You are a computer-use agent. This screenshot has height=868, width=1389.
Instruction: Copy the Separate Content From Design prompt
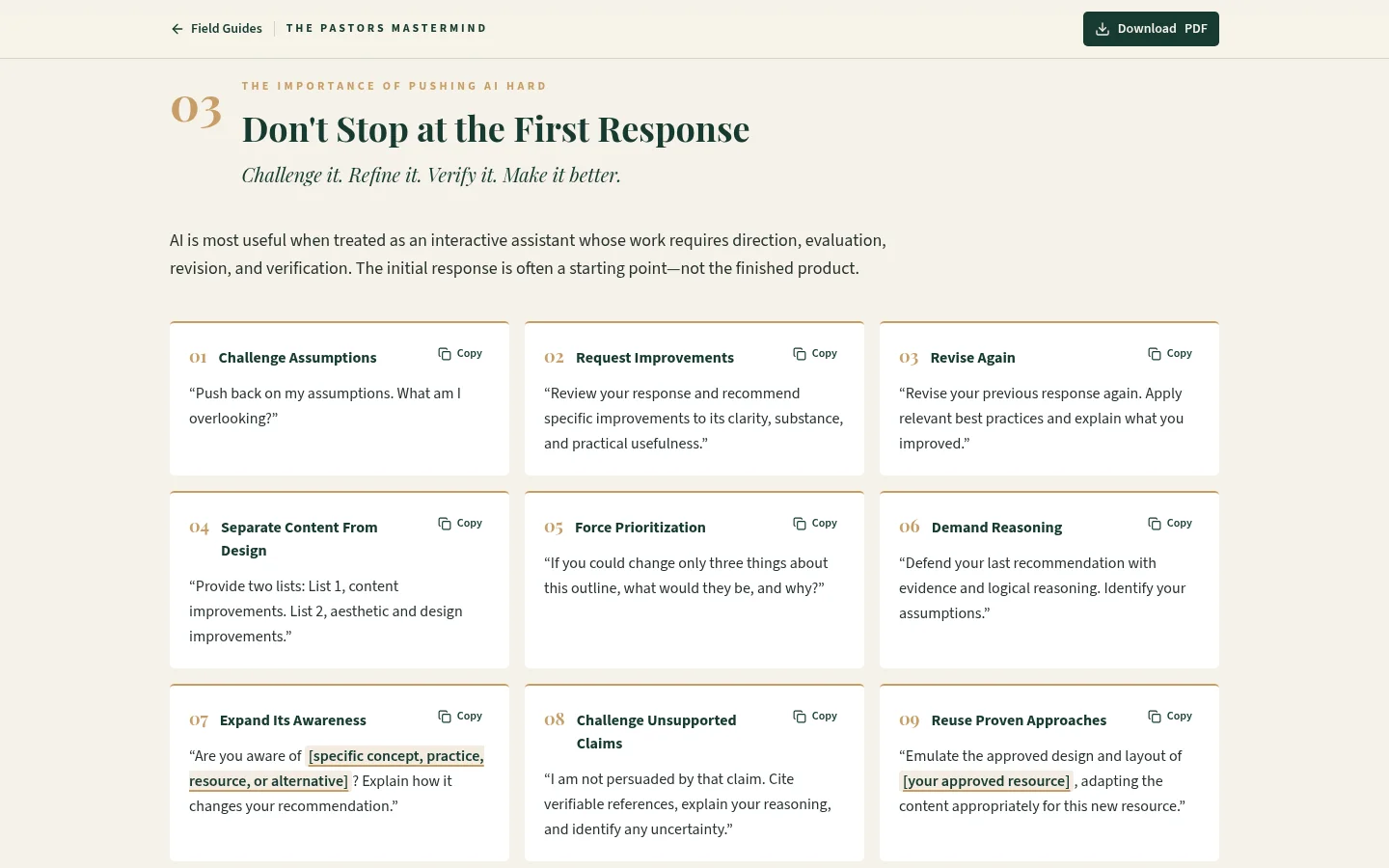coord(460,524)
